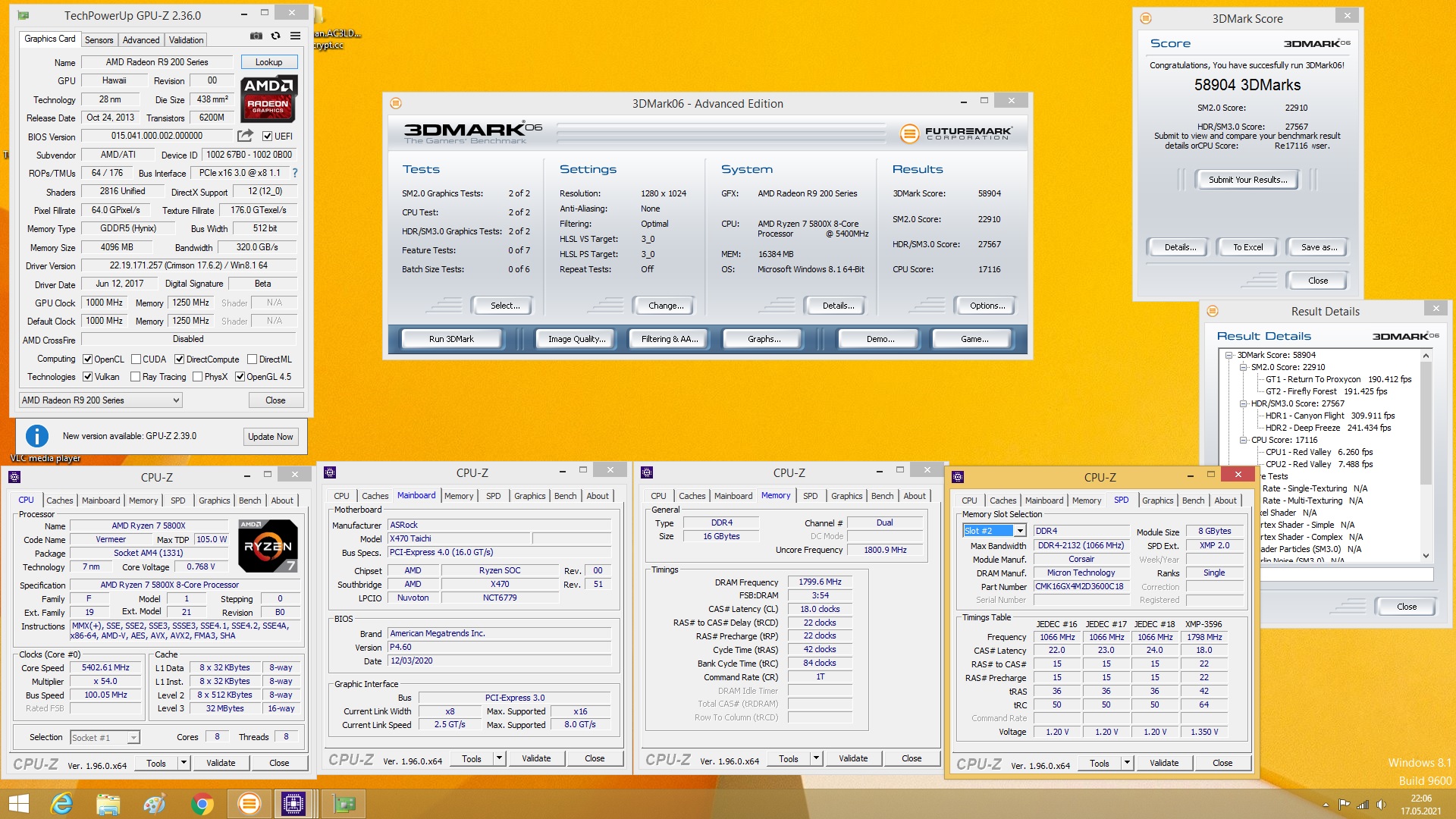Click the Image Quality button
1456x819 pixels.
[576, 339]
